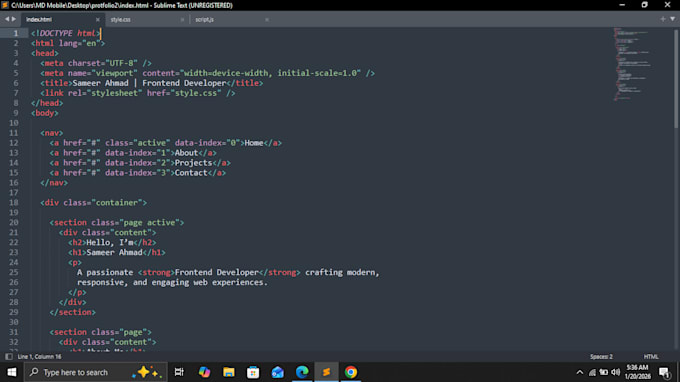Viewport: 680px width, 382px height.
Task: Click Sublime Text taskbar icon
Action: point(327,372)
